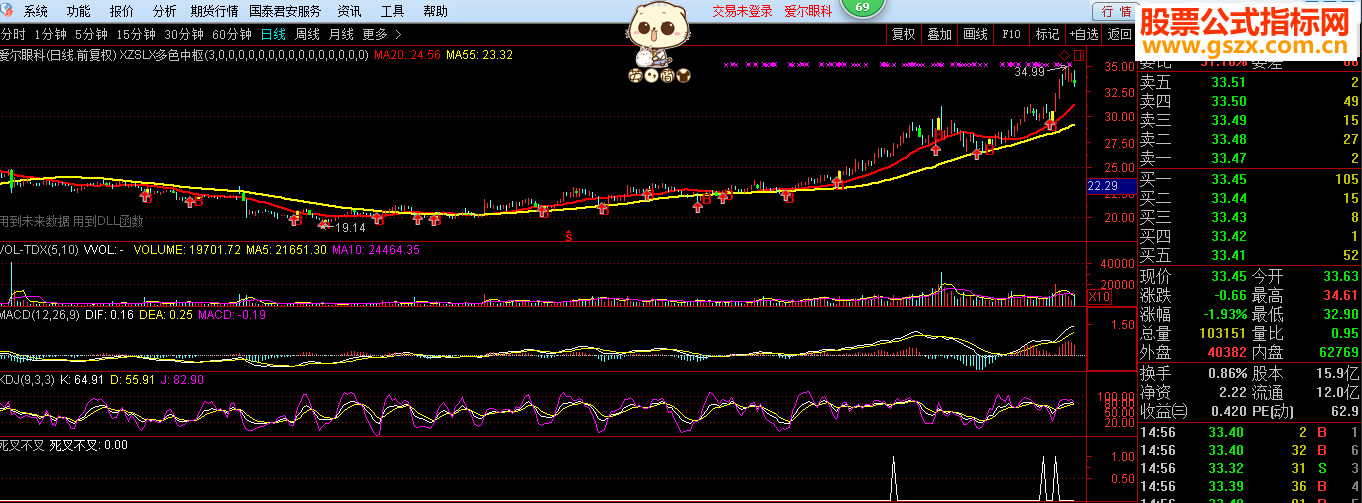This screenshot has width=1362, height=503.
Task: Open the 工具 menu
Action: coord(393,11)
